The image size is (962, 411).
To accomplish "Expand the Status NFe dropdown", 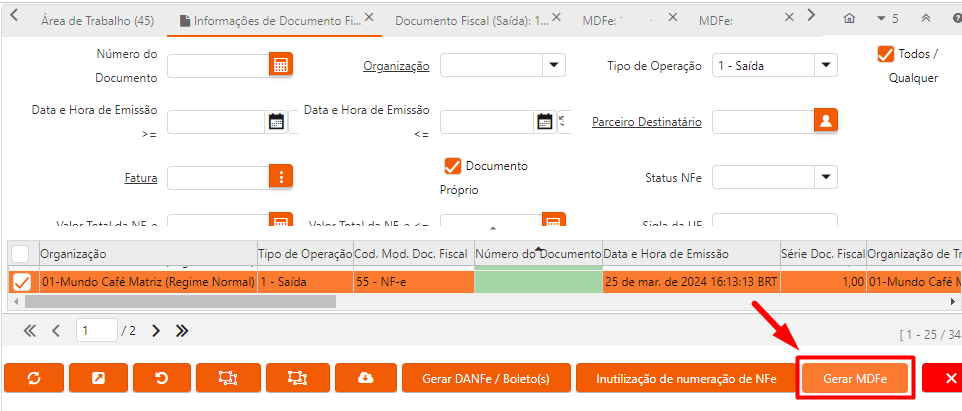I will pos(825,177).
